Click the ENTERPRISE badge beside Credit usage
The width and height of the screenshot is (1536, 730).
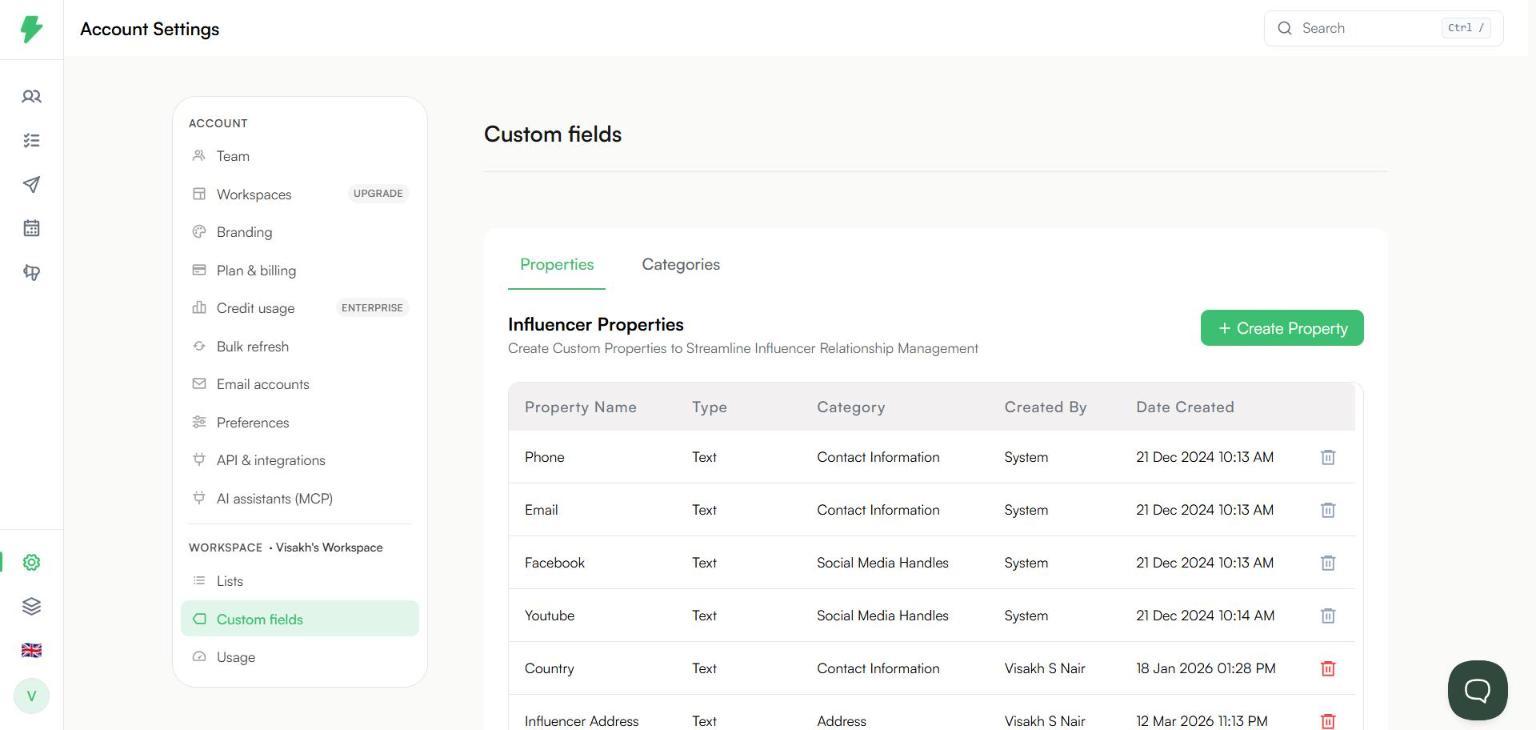pos(372,307)
